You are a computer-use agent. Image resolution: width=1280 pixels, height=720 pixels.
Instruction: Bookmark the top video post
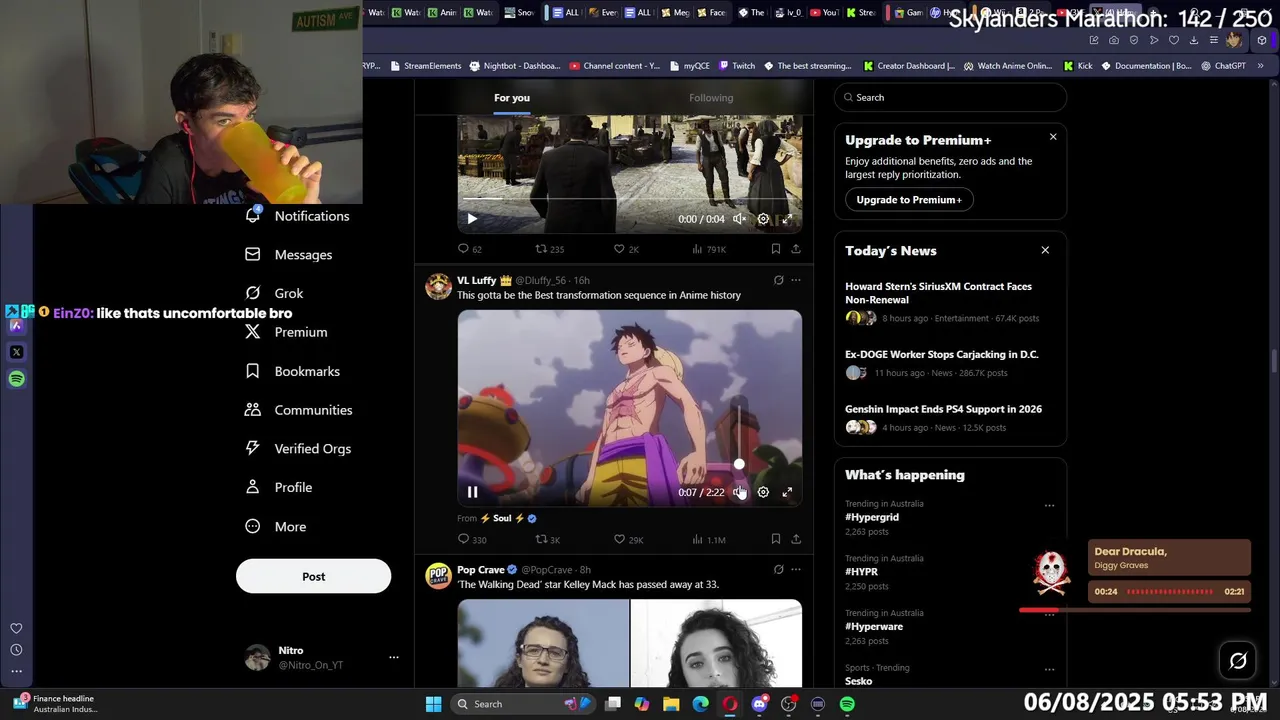coord(775,249)
